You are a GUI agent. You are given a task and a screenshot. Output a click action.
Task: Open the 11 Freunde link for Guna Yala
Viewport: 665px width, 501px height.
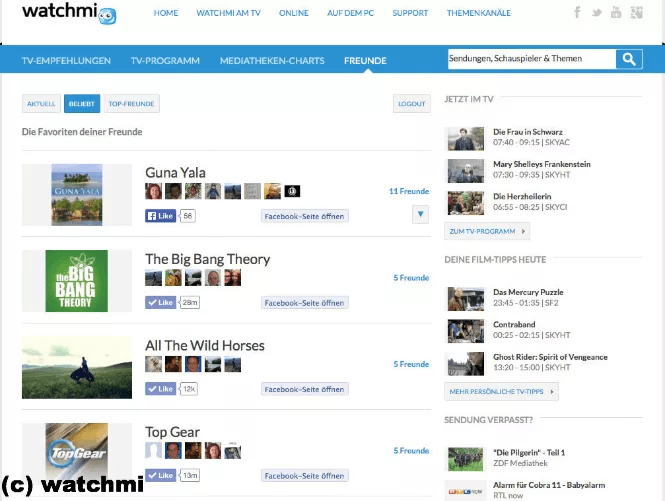409,191
